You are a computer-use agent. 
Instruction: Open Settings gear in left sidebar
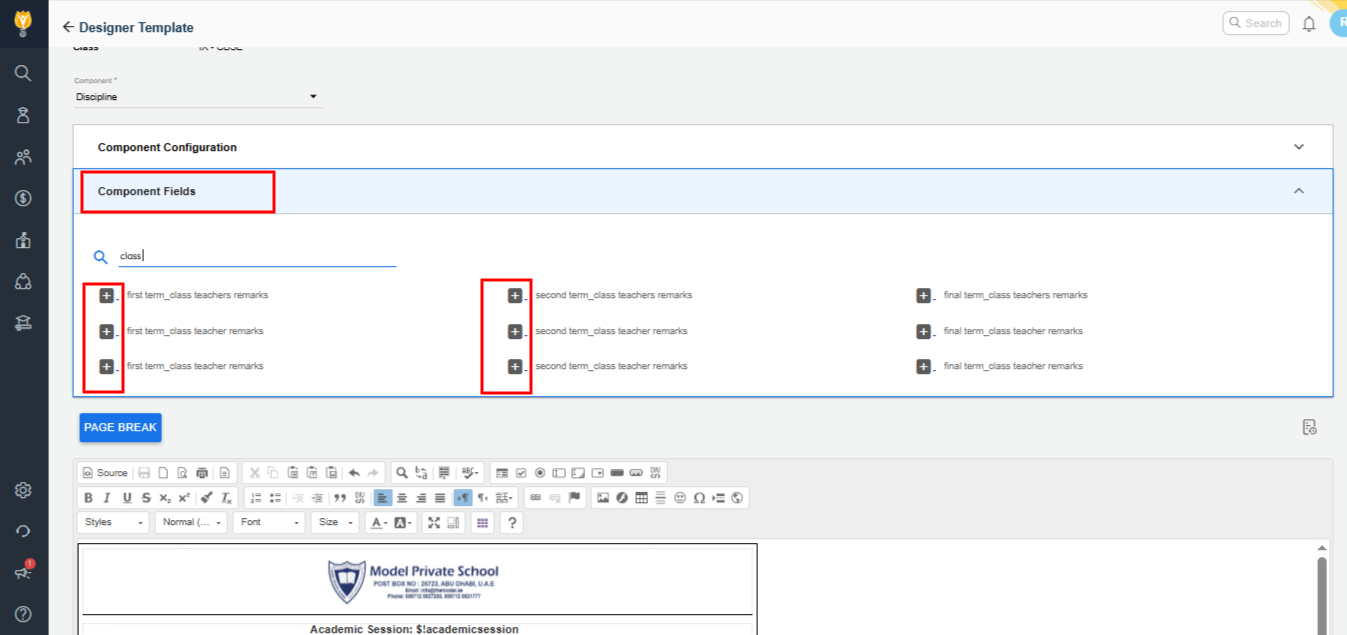[23, 490]
